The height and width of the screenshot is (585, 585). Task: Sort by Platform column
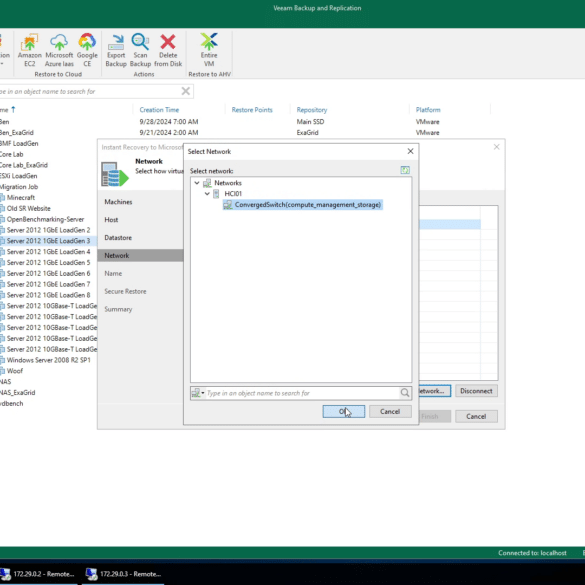[428, 110]
